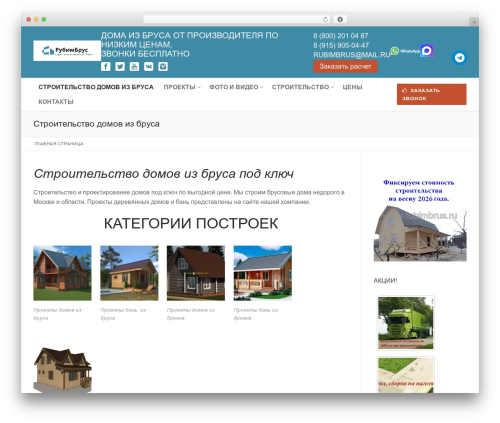This screenshot has width=500, height=423.
Task: Open the green truck delivery promo image
Action: (406, 323)
